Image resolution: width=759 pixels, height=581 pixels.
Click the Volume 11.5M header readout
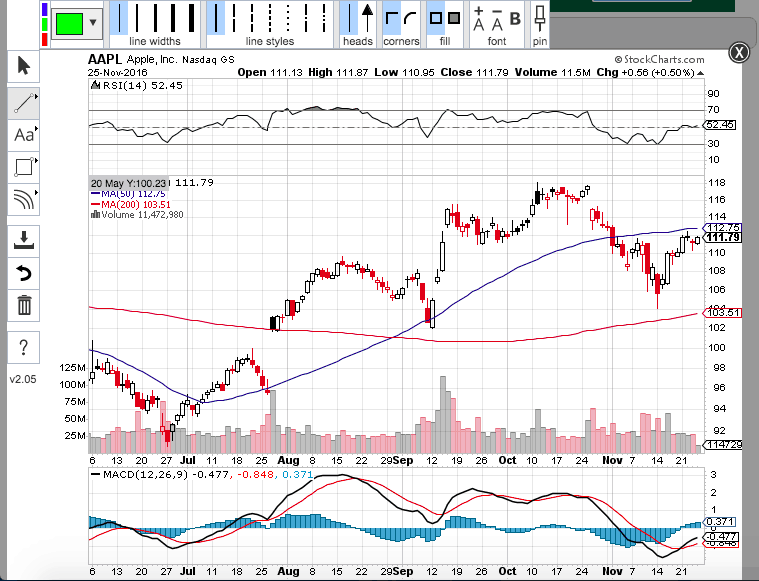[553, 73]
